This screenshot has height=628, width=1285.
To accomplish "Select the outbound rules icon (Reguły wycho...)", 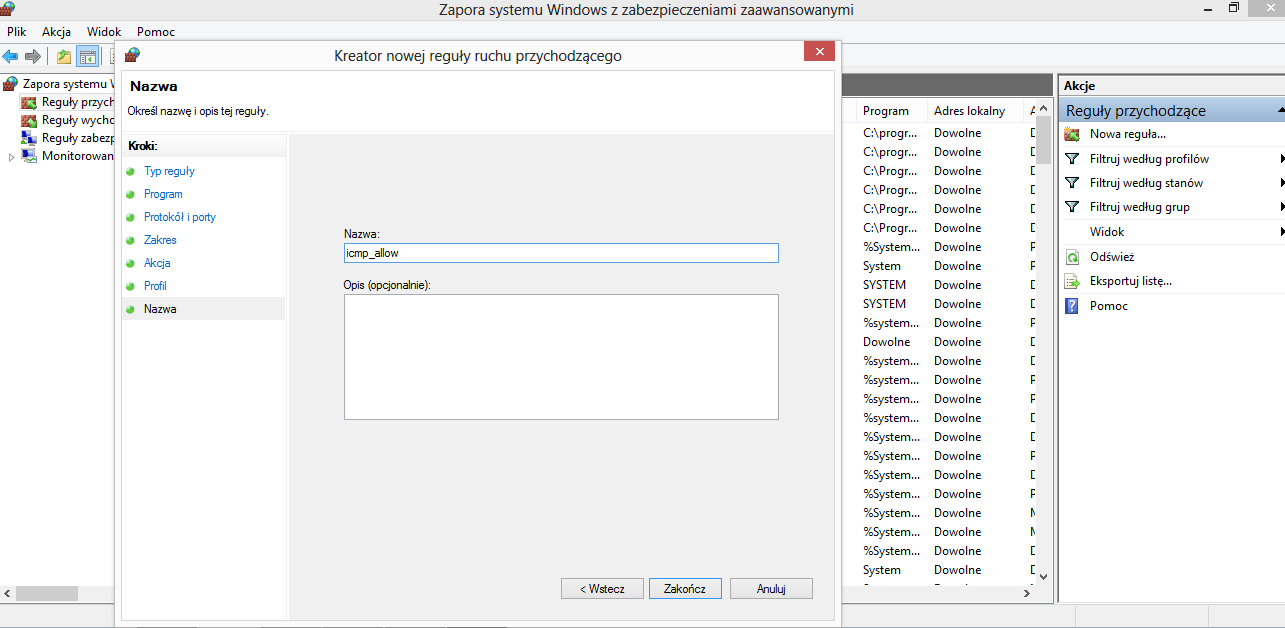I will 29,120.
